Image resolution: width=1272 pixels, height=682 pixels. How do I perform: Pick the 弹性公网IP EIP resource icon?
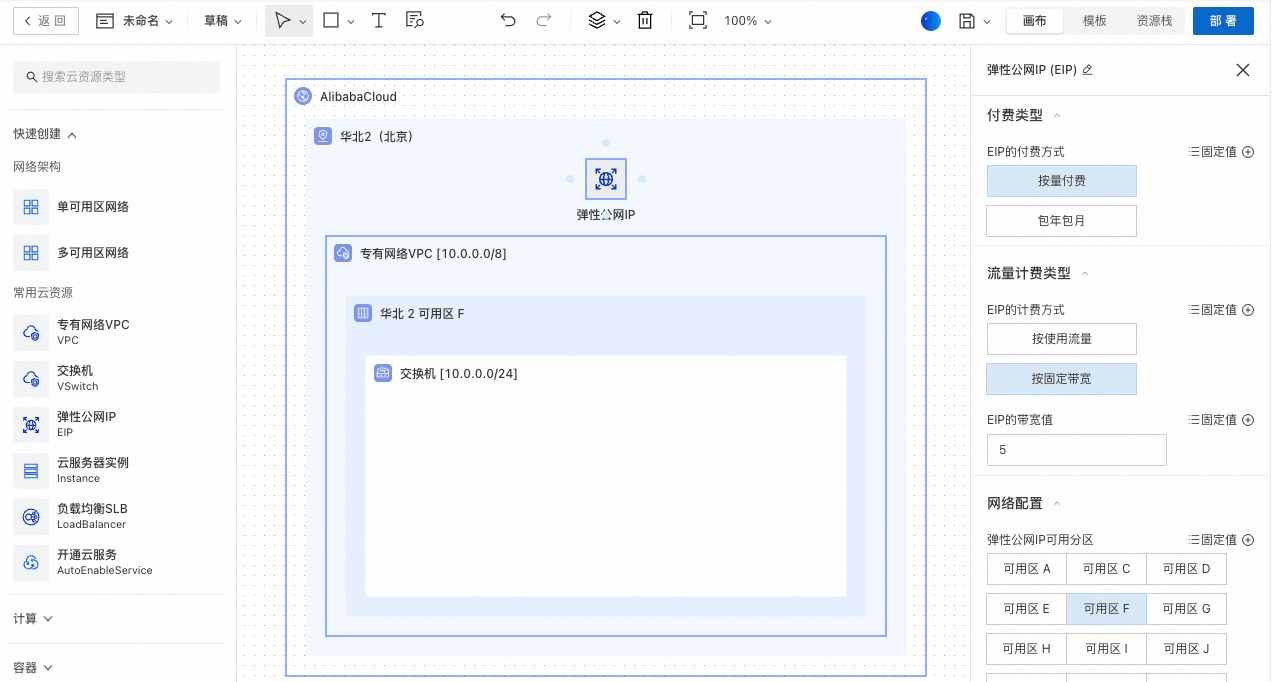click(31, 424)
